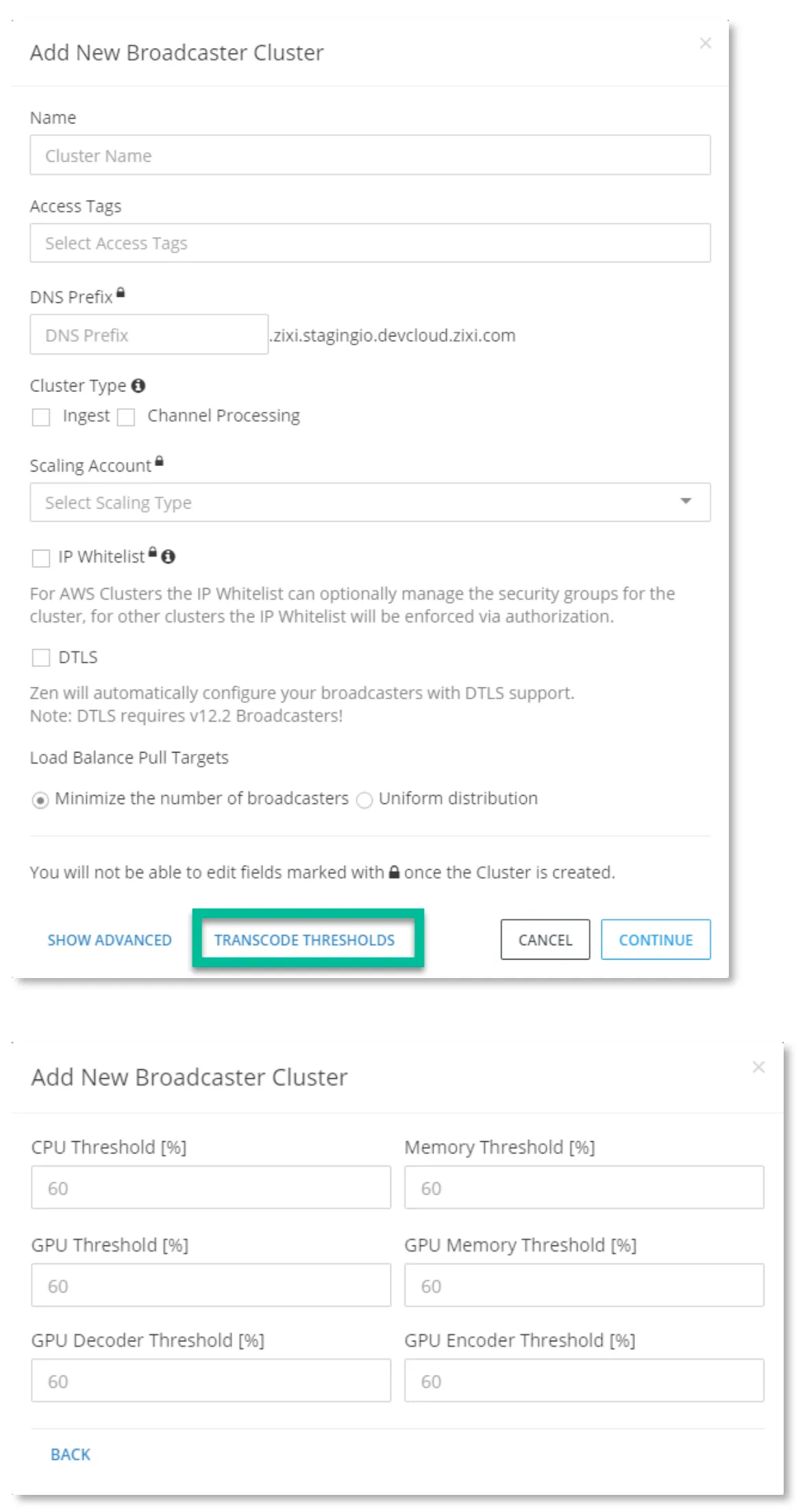This screenshot has width=796, height=1512.
Task: Close the lower thresholds dialog with X
Action: point(758,1066)
